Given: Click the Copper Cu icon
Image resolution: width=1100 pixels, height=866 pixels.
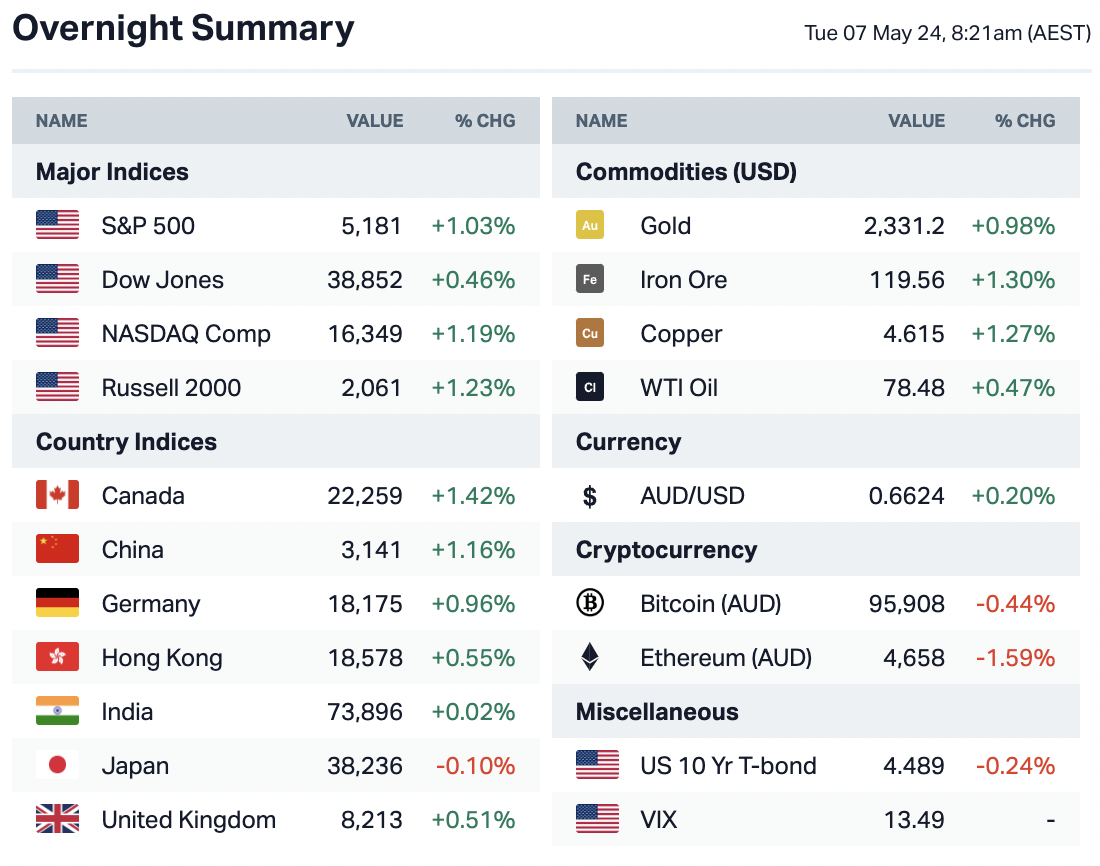Looking at the screenshot, I should point(590,334).
